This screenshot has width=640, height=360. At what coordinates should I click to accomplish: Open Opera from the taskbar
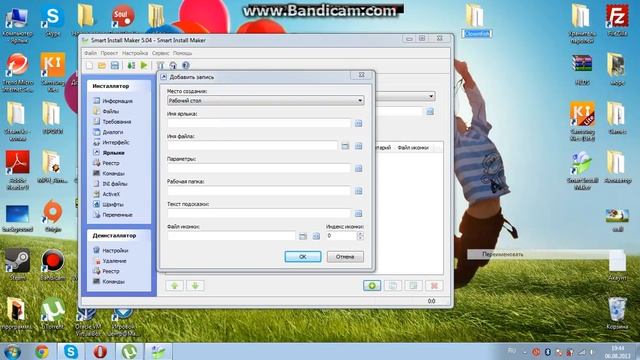click(x=100, y=352)
